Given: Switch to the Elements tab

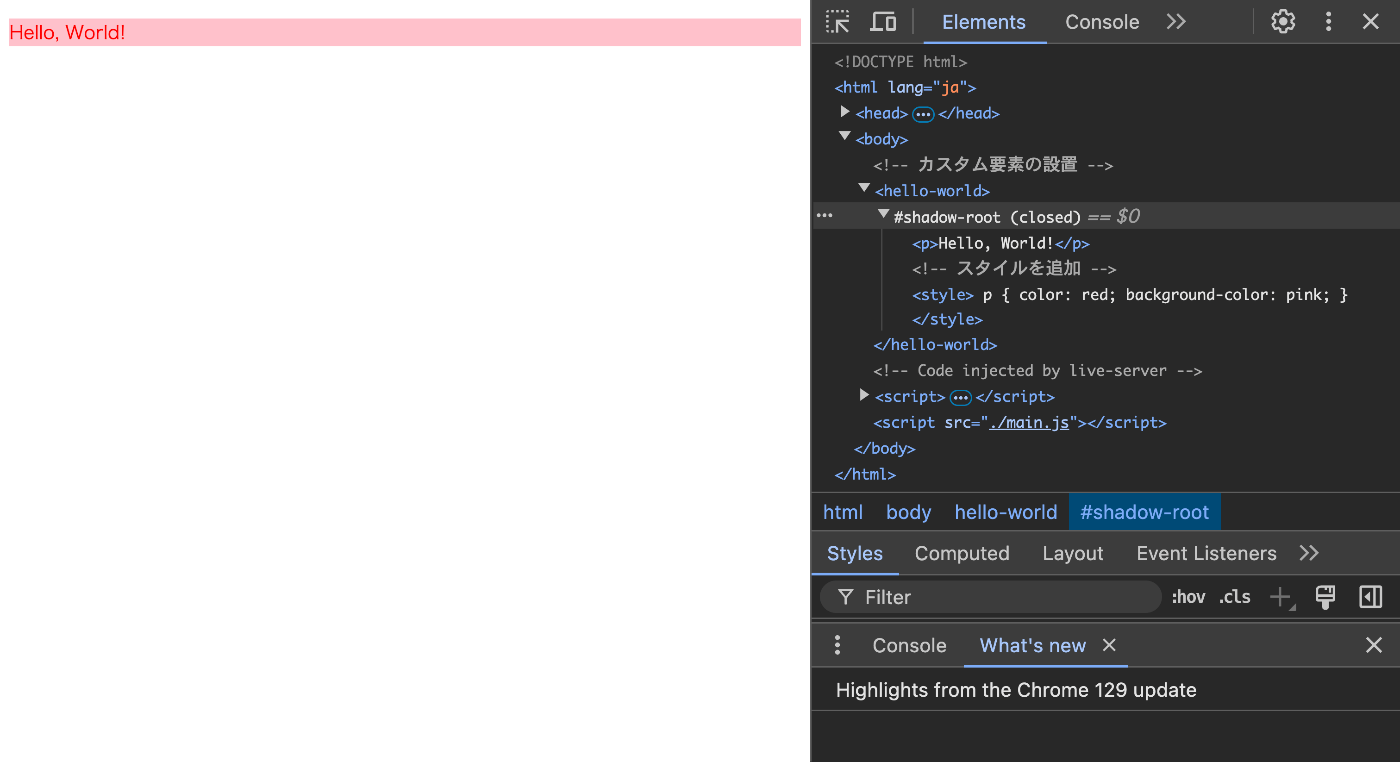Looking at the screenshot, I should (984, 22).
